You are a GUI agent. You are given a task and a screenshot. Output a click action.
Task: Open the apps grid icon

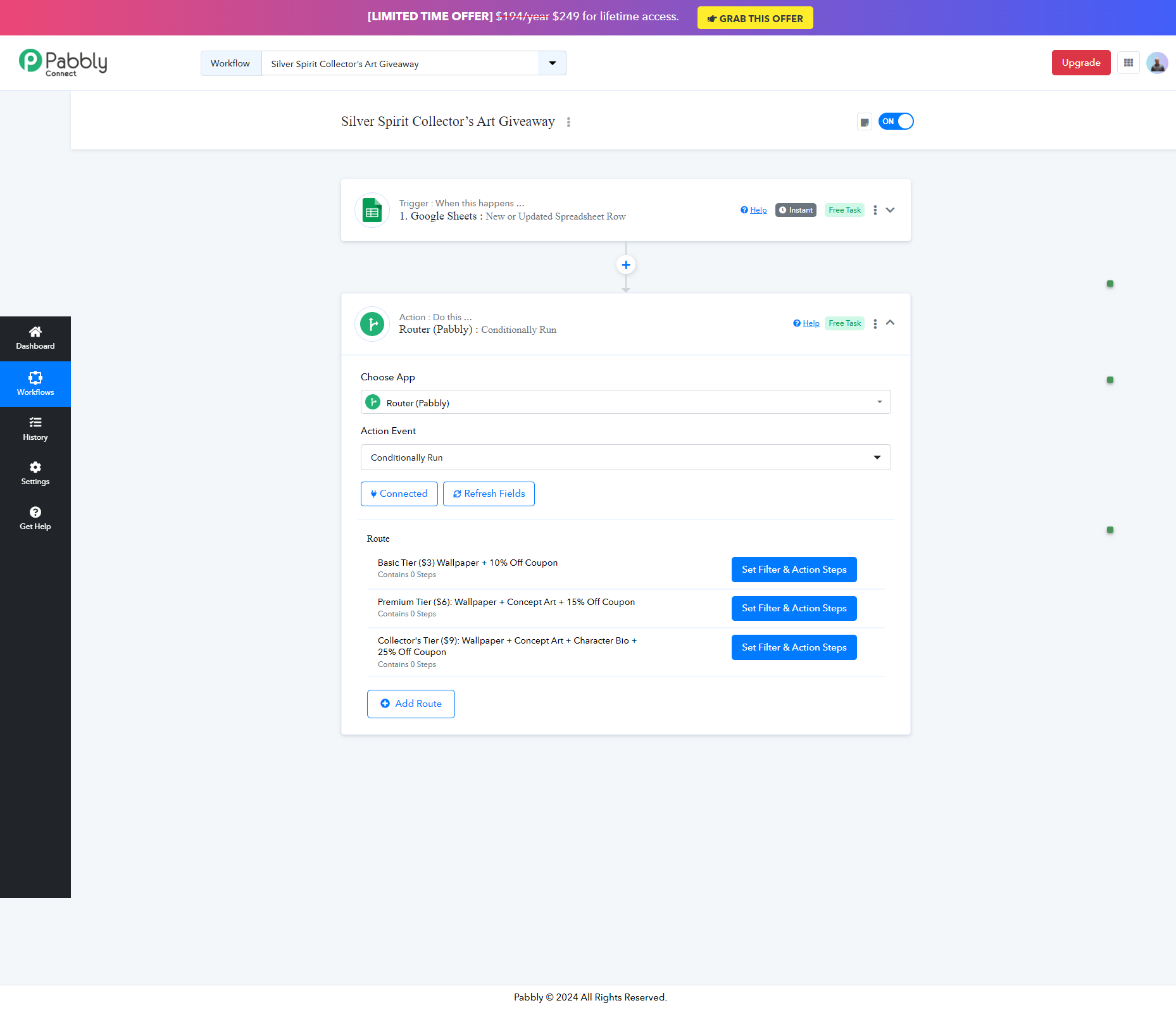[x=1129, y=63]
